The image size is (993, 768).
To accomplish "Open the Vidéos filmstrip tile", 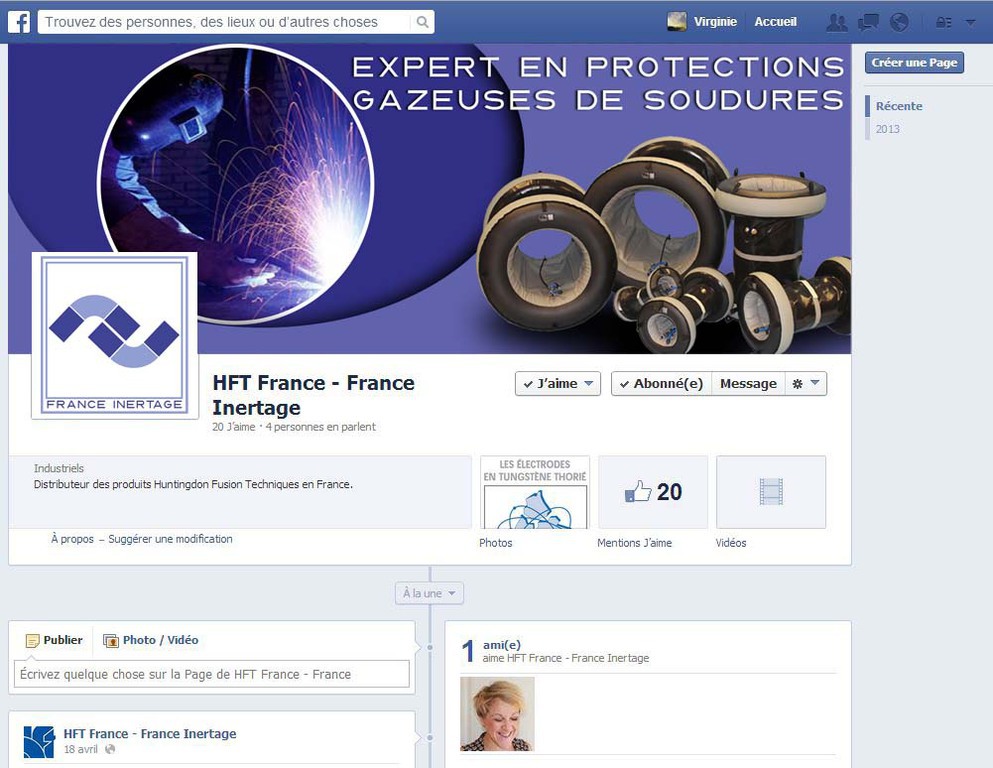I will click(771, 492).
